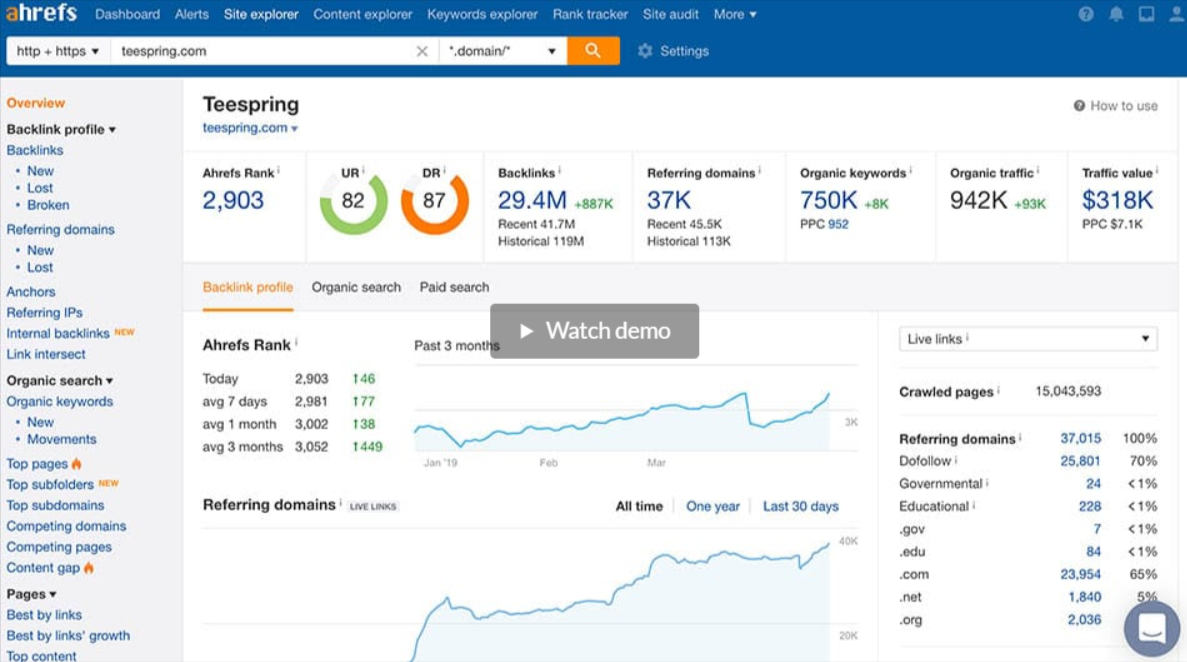
Task: Run the search with the orange magnifier icon
Action: coord(594,50)
